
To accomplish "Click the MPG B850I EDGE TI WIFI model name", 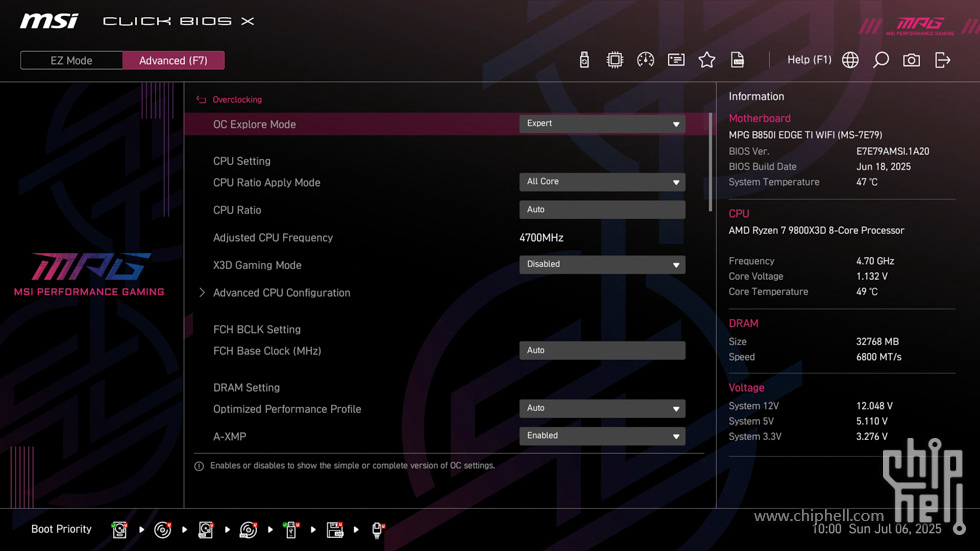I will click(x=806, y=135).
